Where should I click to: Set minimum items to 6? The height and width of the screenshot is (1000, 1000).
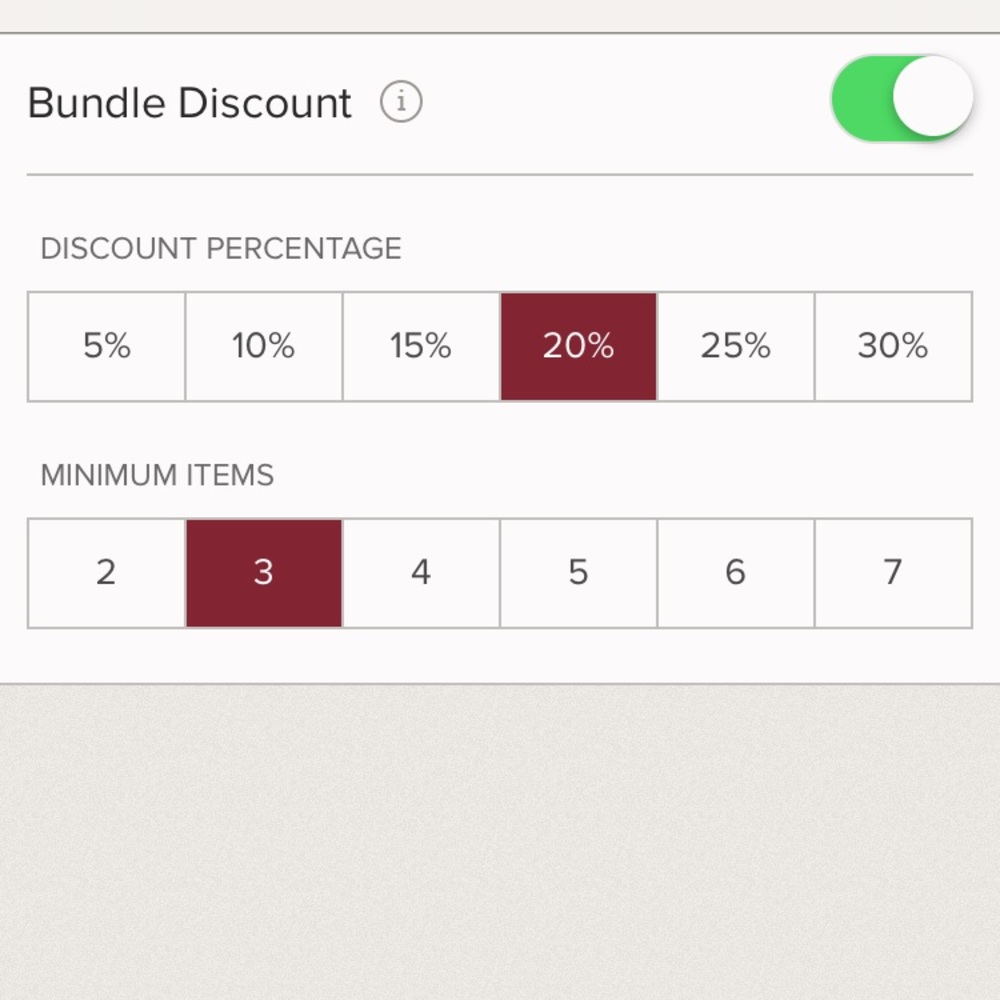736,572
